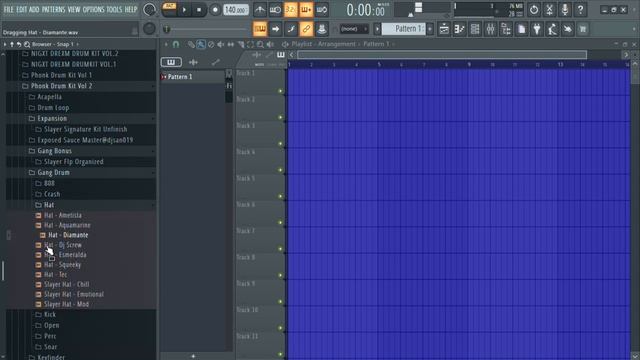Click the microphone recording icon

click(x=565, y=9)
